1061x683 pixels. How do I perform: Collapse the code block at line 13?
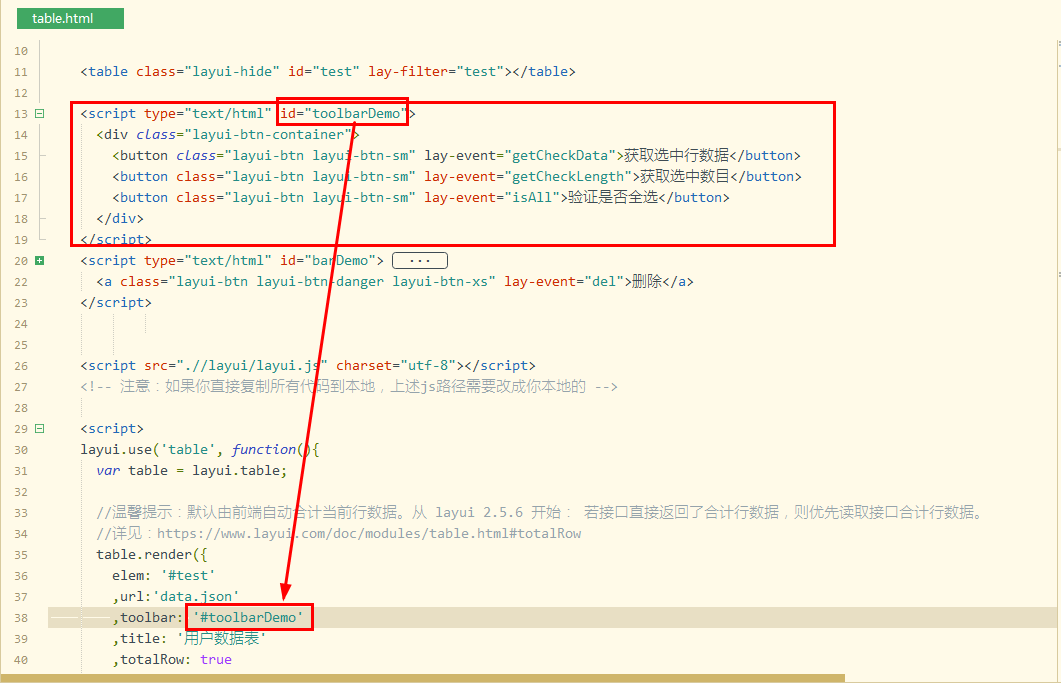[40, 114]
